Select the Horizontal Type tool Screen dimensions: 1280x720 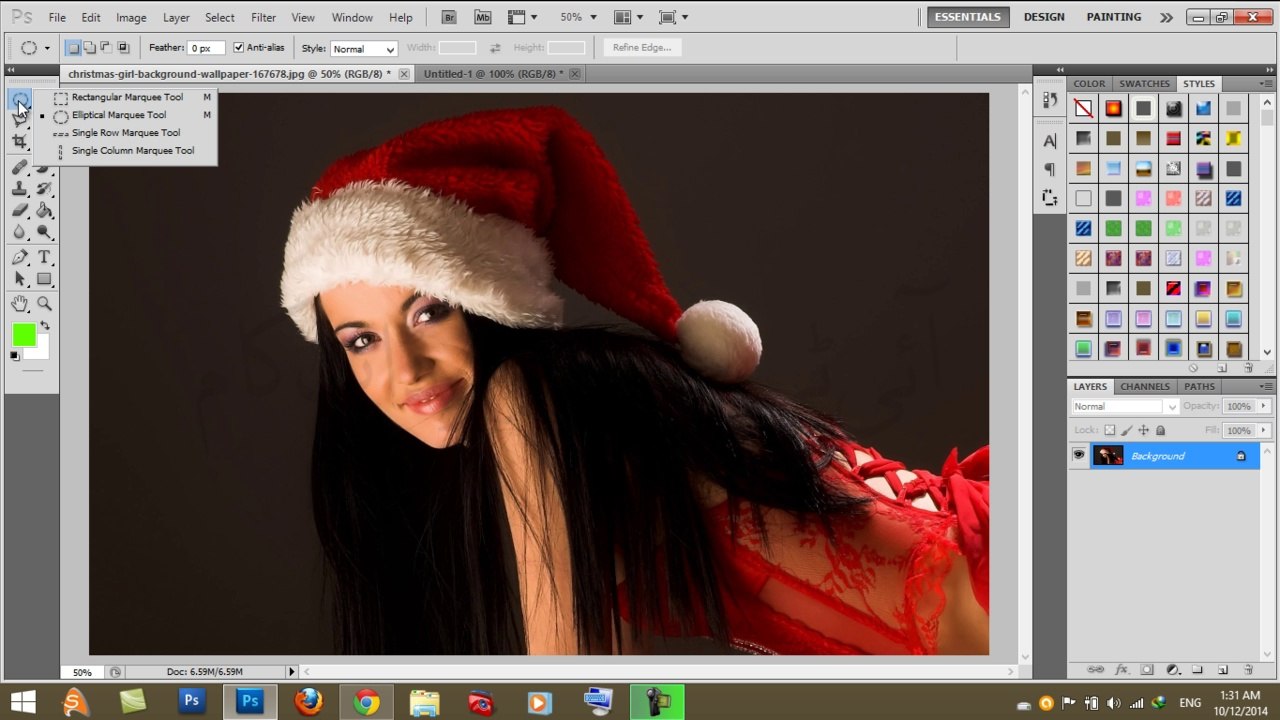[44, 258]
